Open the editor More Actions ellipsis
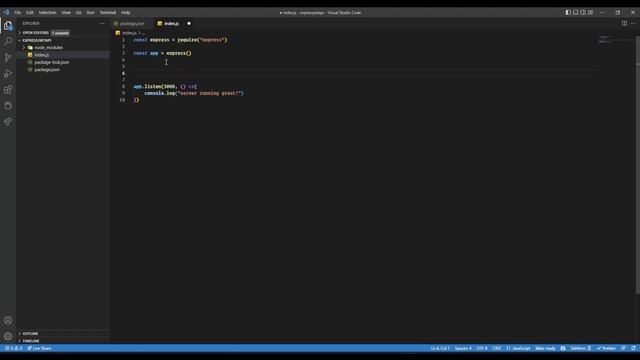 click(633, 24)
